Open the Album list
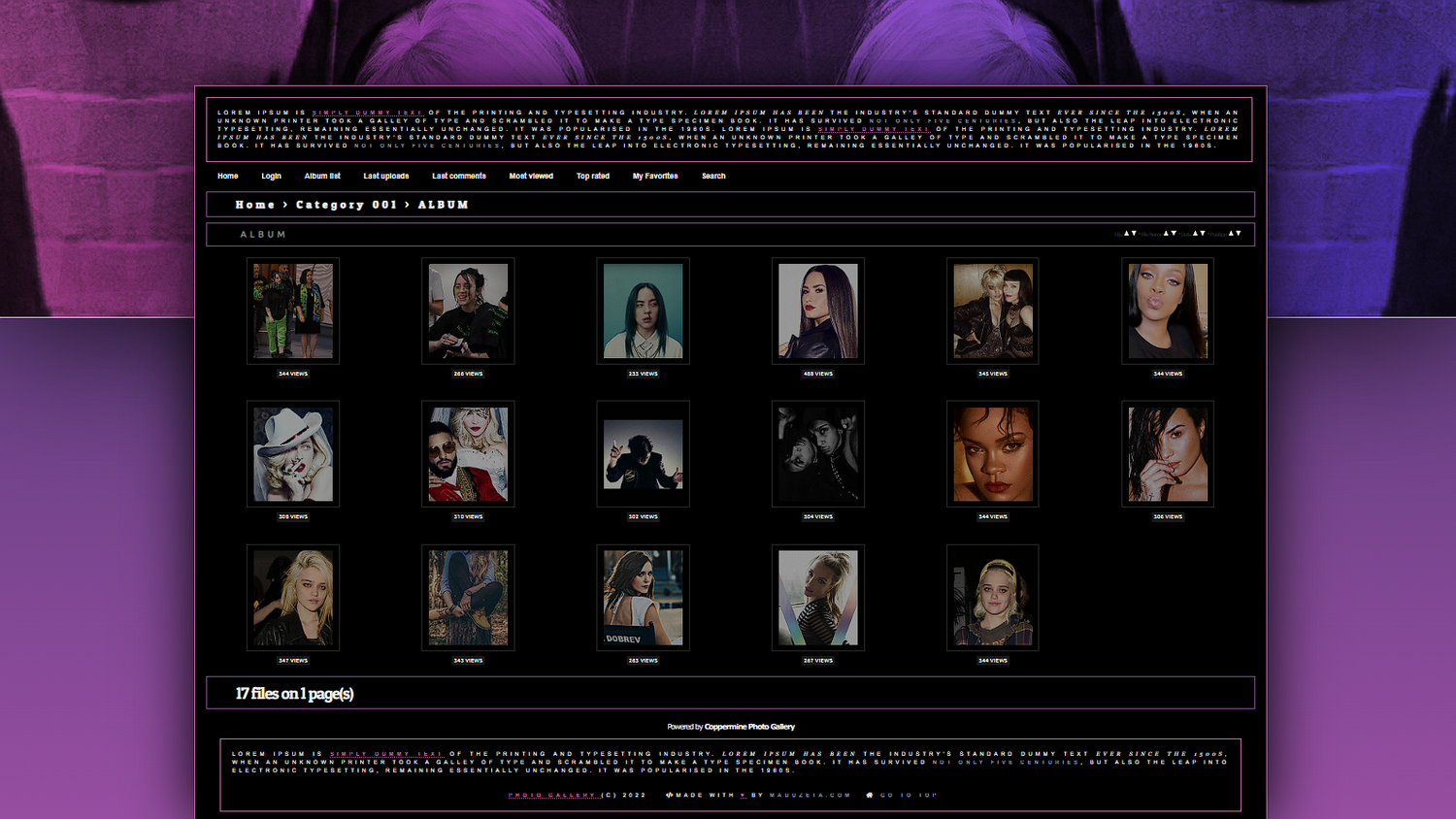 point(321,176)
